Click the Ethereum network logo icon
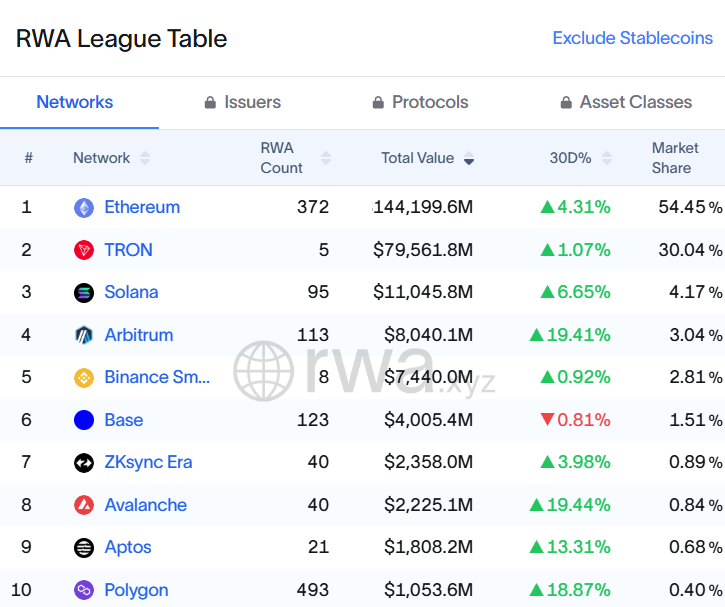725x607 pixels. point(84,208)
